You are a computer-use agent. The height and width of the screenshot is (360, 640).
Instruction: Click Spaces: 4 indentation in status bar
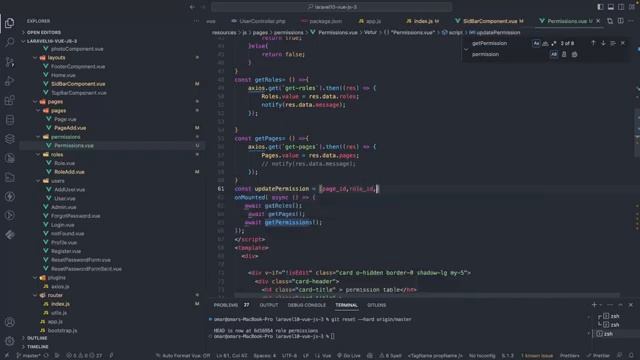[x=264, y=356]
